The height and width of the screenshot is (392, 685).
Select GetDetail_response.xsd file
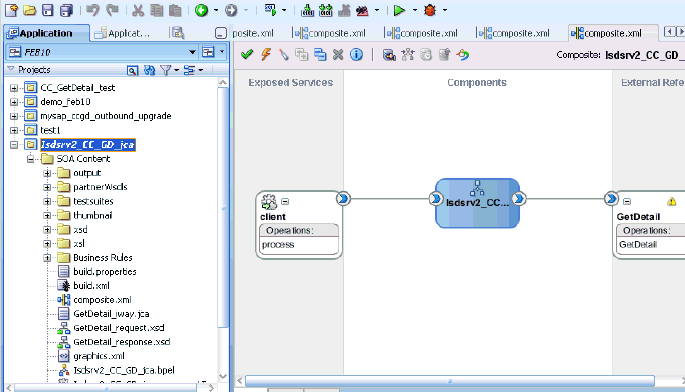point(121,342)
